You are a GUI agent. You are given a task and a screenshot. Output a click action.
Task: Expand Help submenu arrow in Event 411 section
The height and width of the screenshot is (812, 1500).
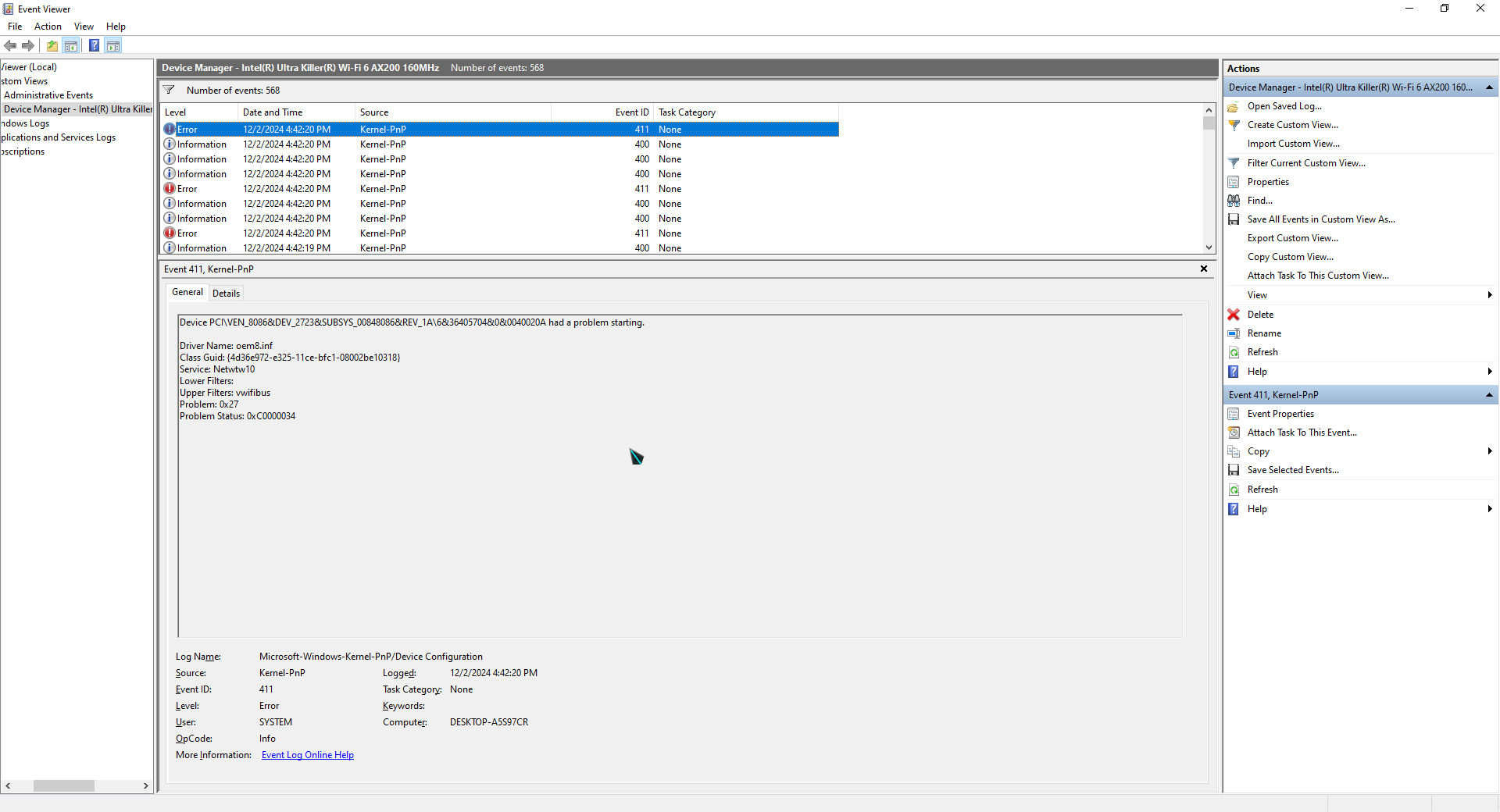click(x=1490, y=509)
